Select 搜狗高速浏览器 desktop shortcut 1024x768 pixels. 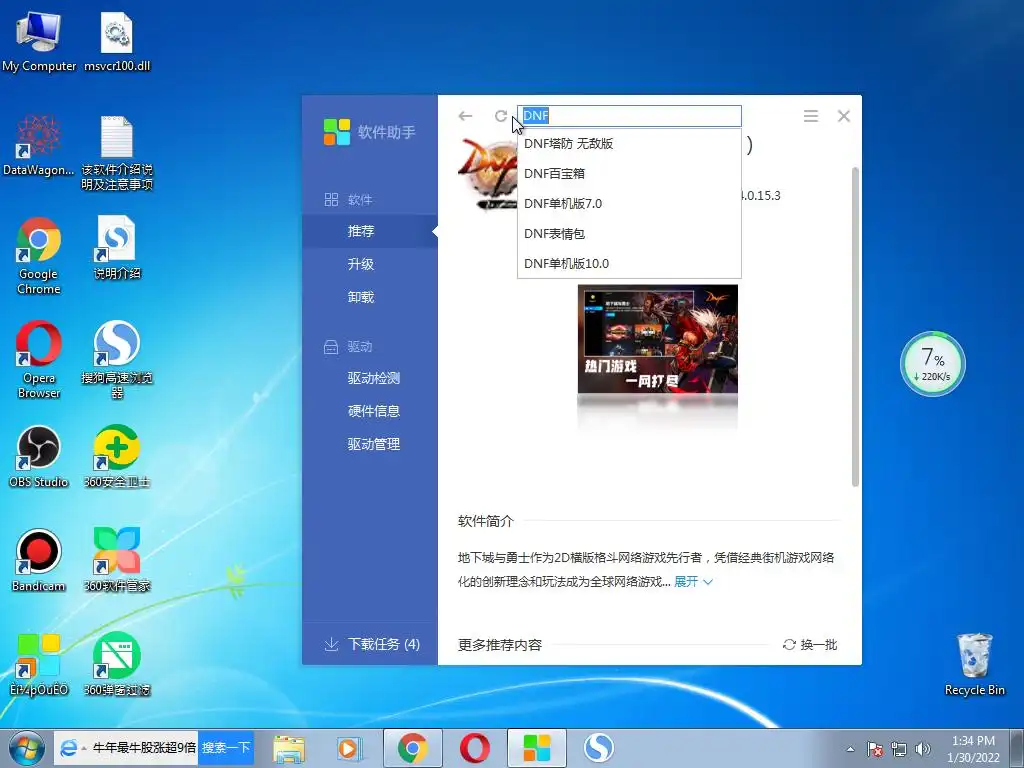coord(117,360)
